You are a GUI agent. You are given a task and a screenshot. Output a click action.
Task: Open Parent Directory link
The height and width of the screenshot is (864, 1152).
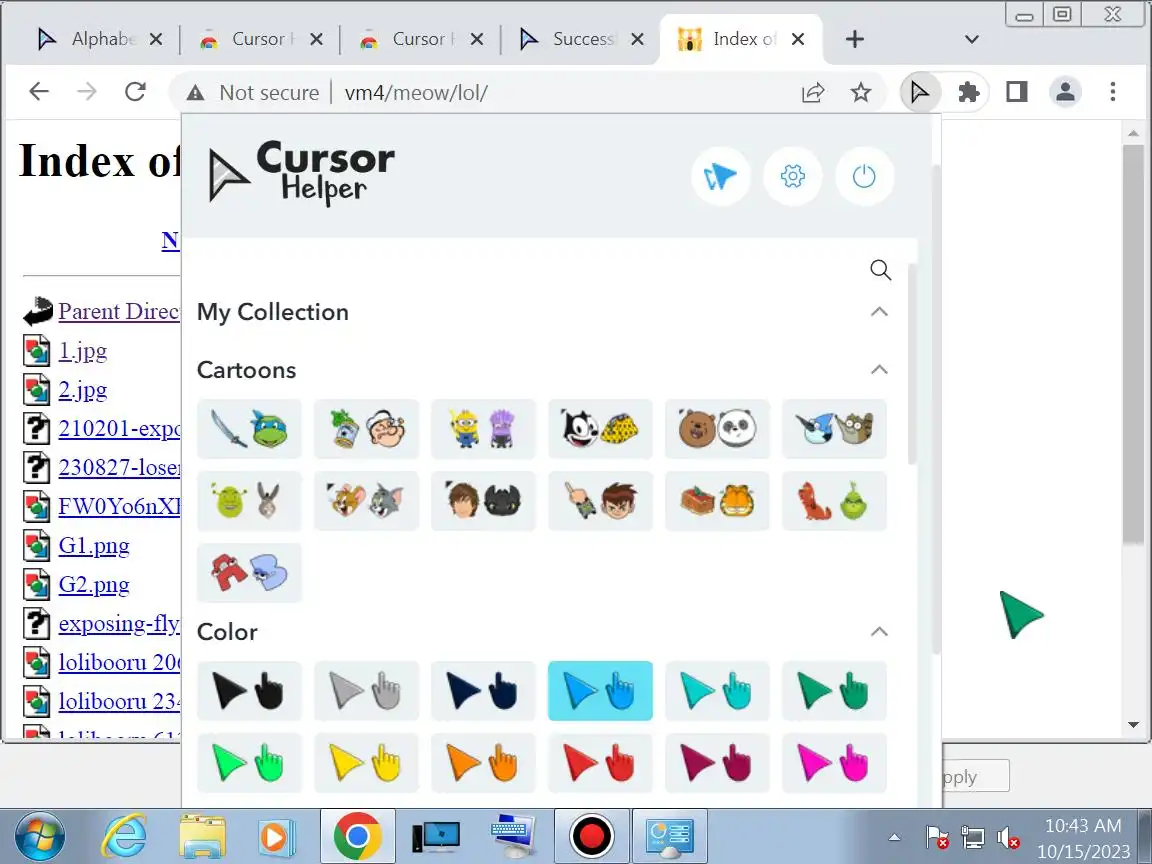click(x=119, y=312)
